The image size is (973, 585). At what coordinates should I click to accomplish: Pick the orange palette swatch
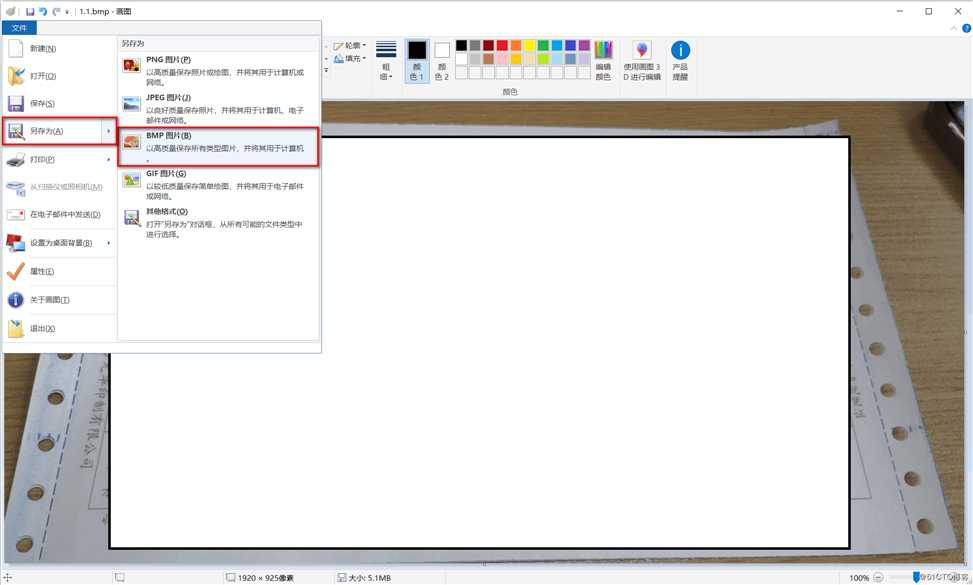click(516, 45)
